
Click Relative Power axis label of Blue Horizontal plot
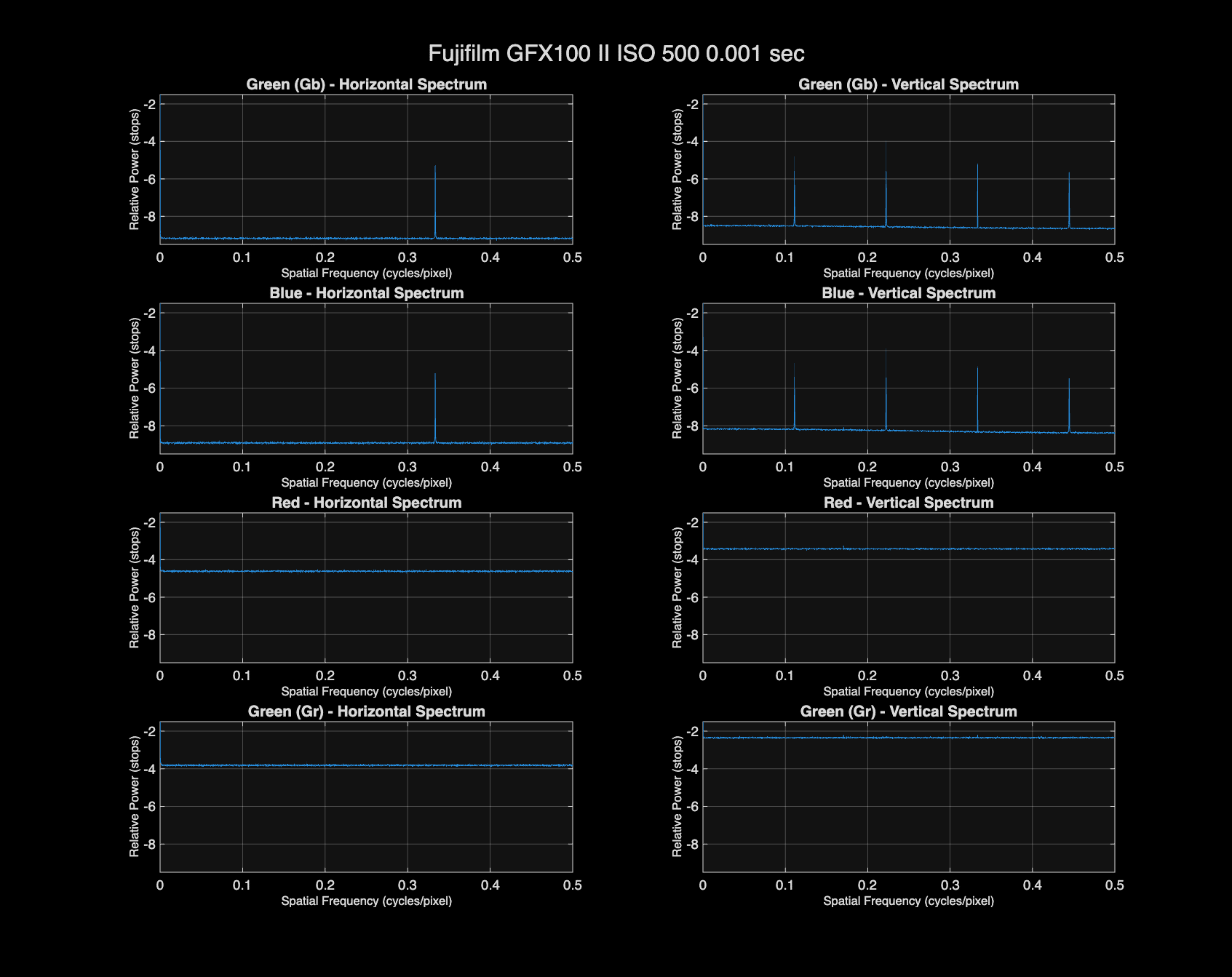135,378
